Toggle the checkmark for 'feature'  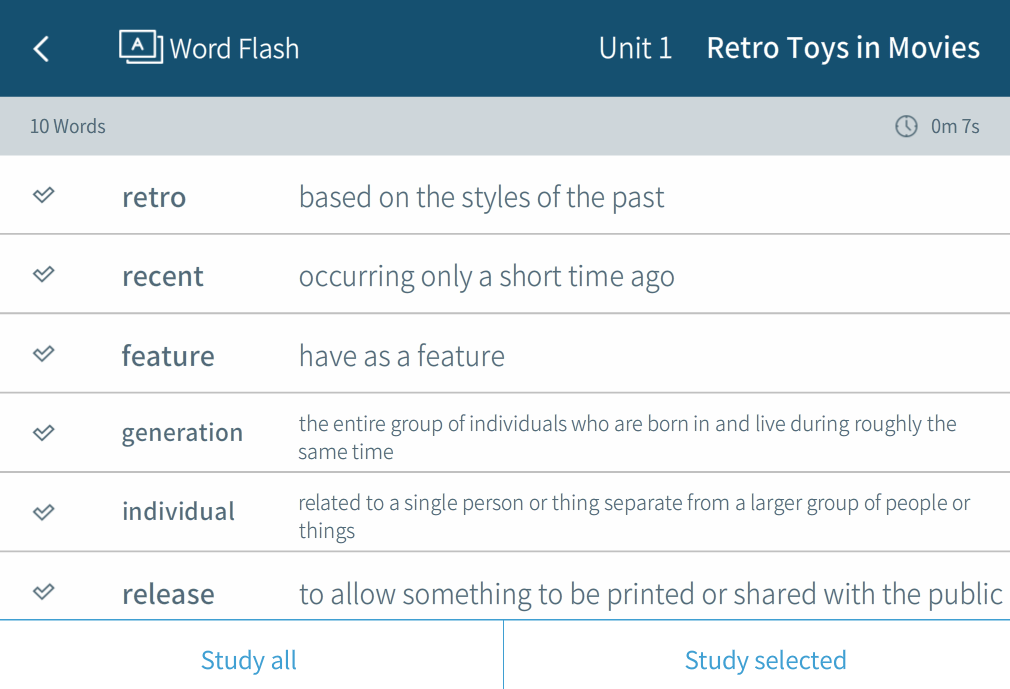pyautogui.click(x=44, y=353)
